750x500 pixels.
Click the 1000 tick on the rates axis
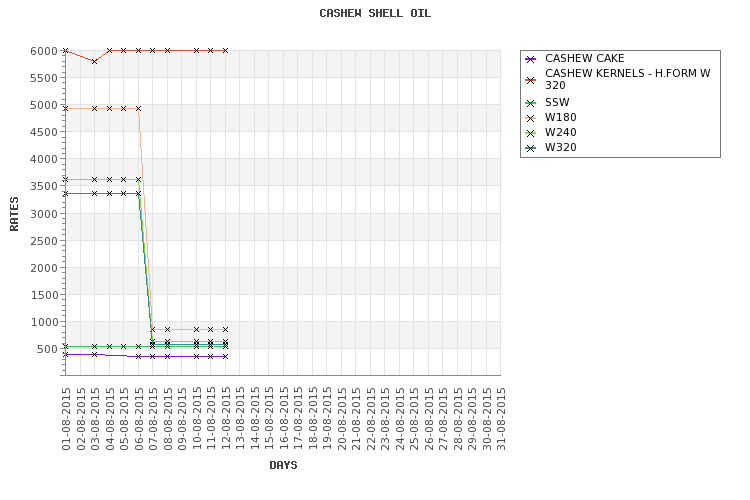(x=44, y=322)
